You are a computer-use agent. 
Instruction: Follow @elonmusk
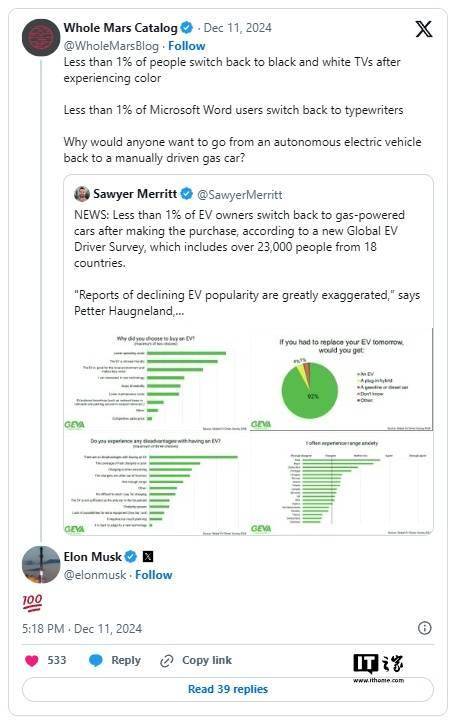[x=154, y=575]
